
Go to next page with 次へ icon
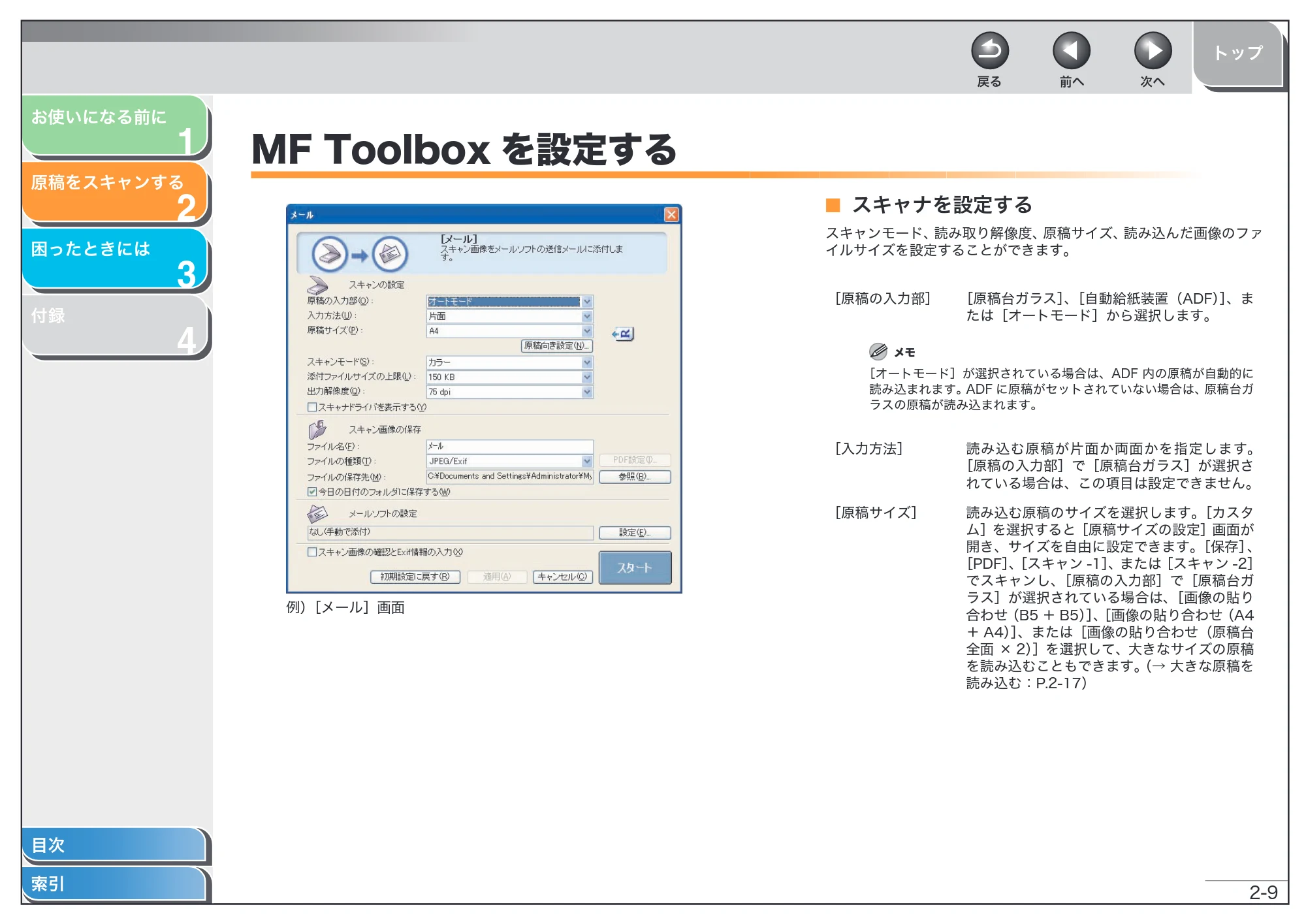coord(1153,50)
